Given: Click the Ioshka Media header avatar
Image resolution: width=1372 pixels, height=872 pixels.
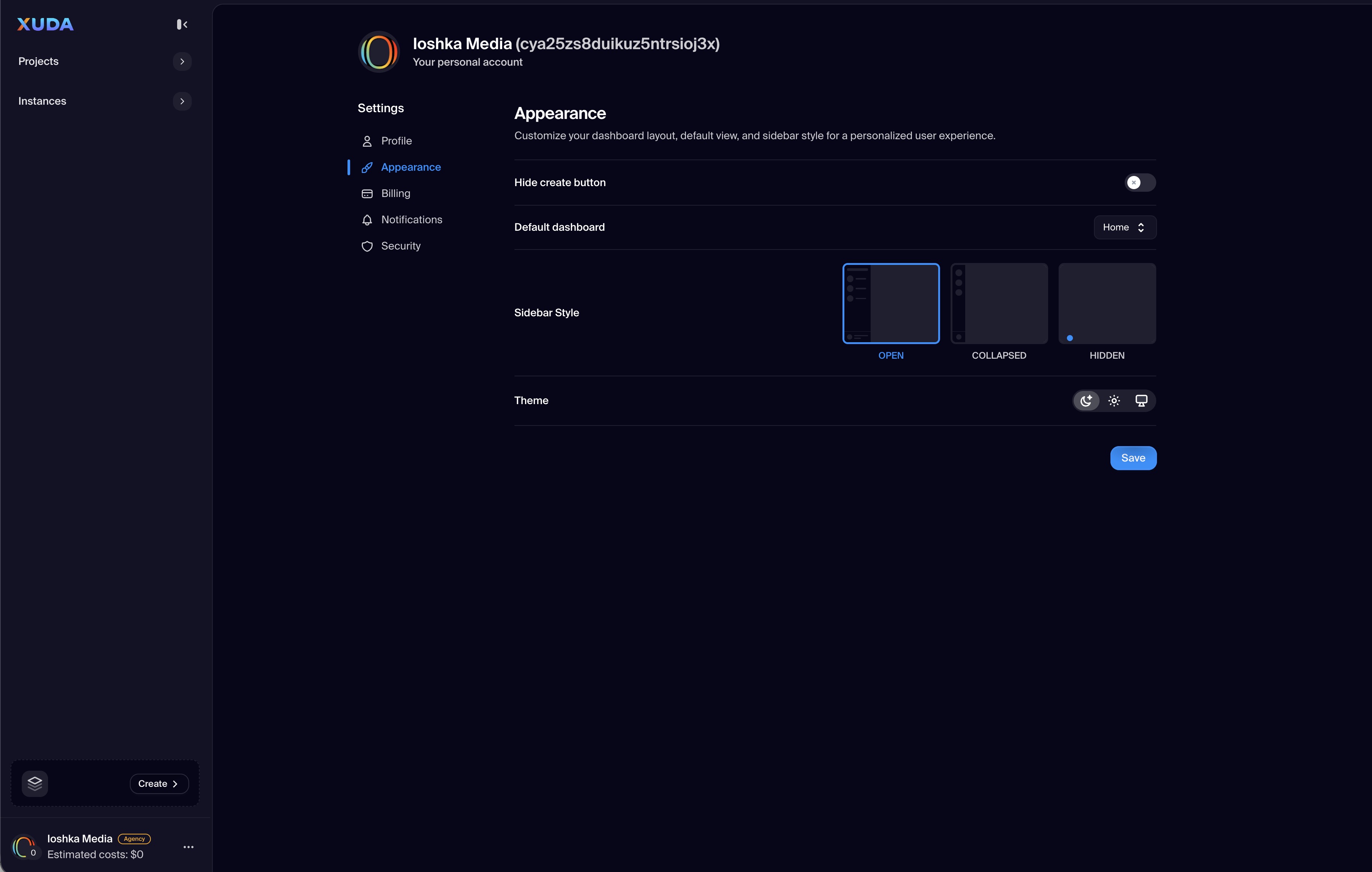Looking at the screenshot, I should [379, 52].
